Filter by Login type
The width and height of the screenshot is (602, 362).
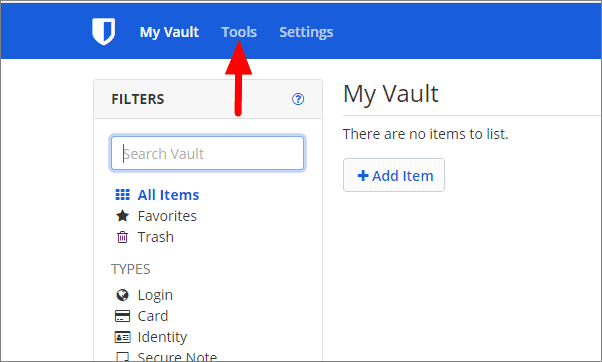click(x=155, y=295)
